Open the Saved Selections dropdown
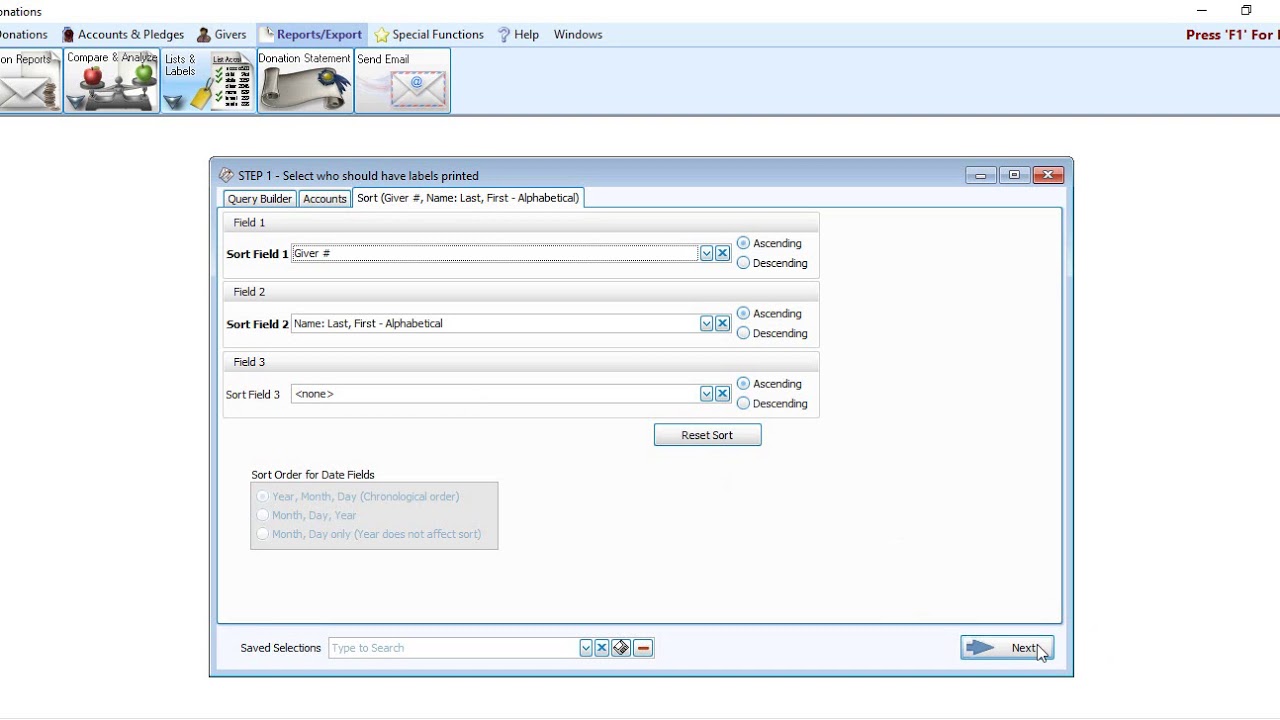Viewport: 1280px width, 720px height. point(585,647)
